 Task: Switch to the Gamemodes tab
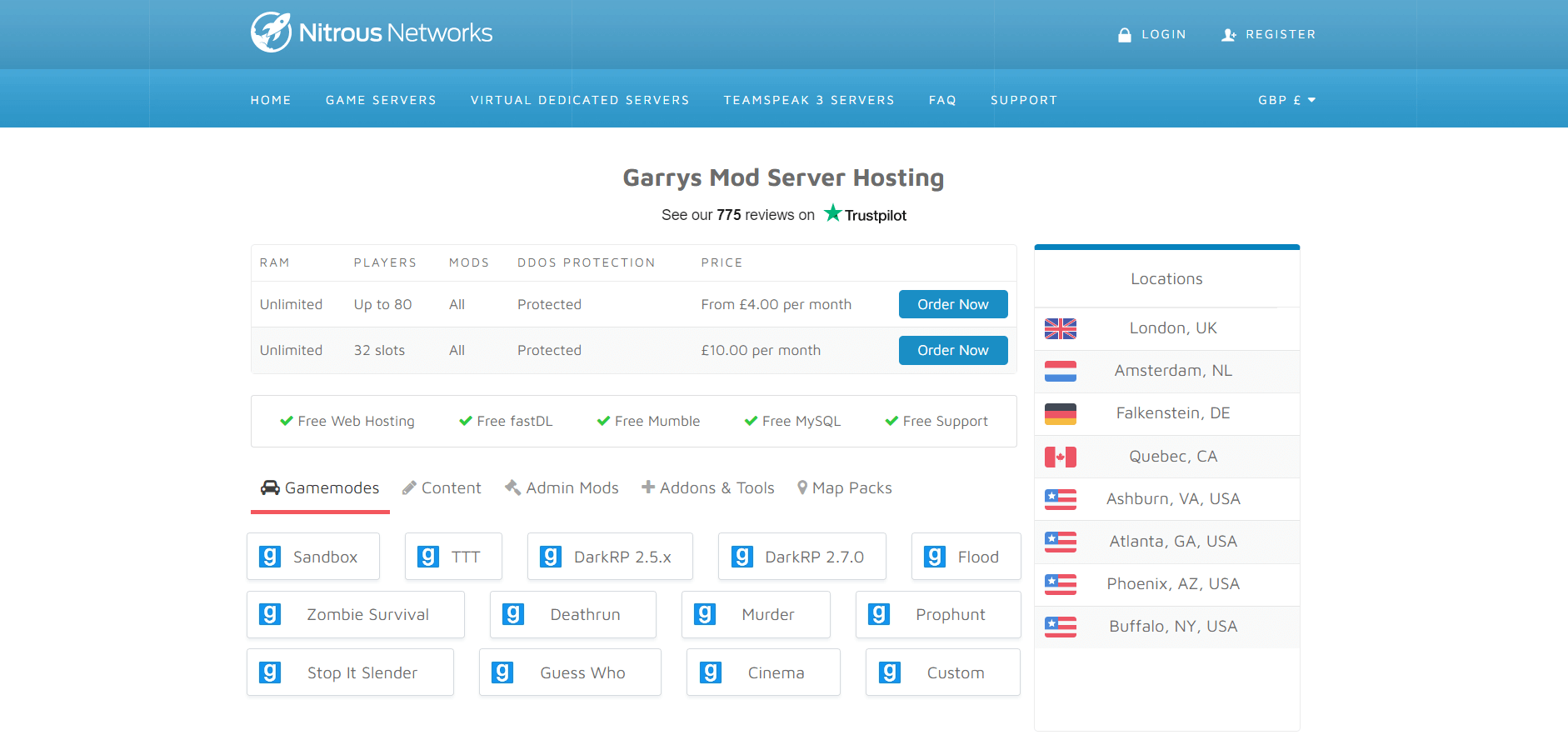(x=320, y=488)
